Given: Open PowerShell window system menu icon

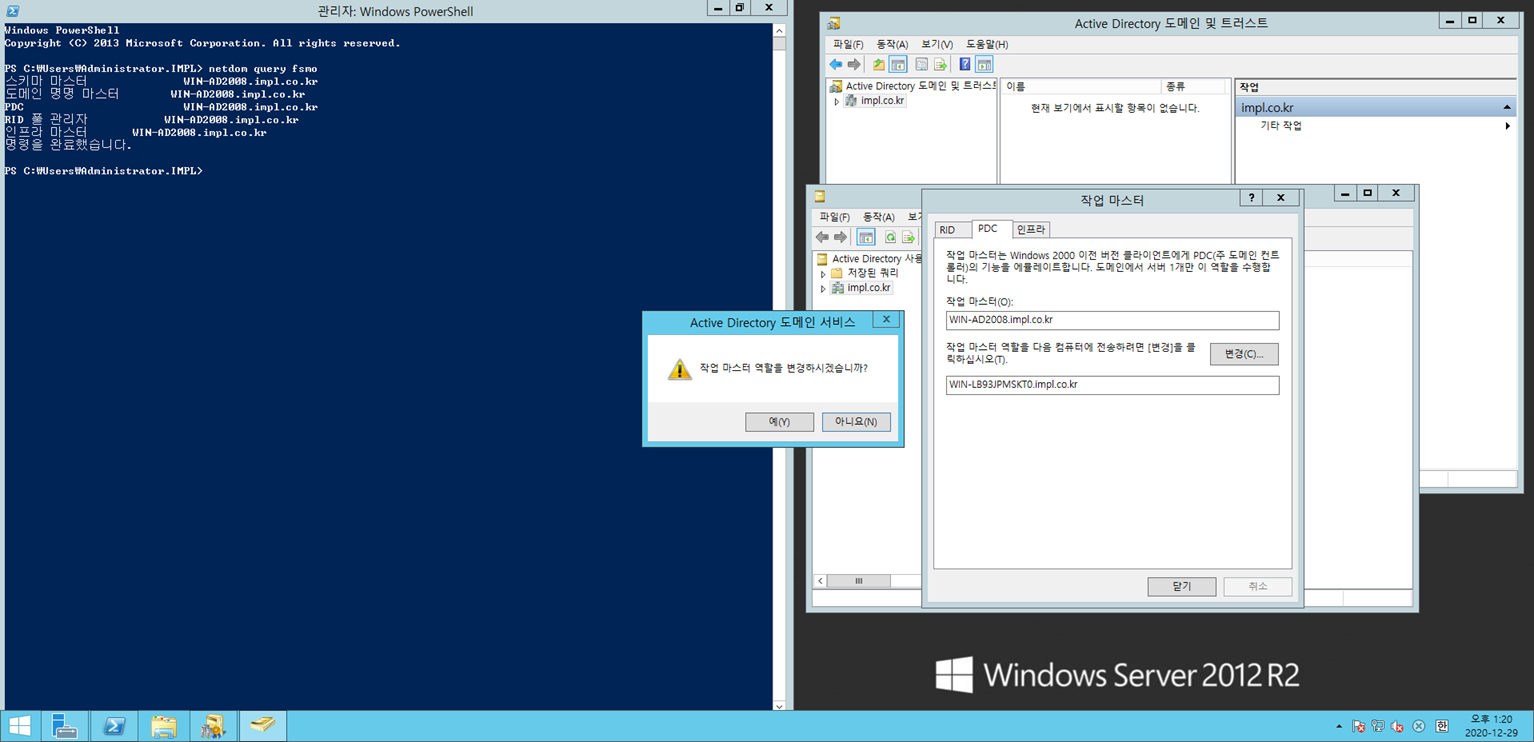Looking at the screenshot, I should point(12,11).
